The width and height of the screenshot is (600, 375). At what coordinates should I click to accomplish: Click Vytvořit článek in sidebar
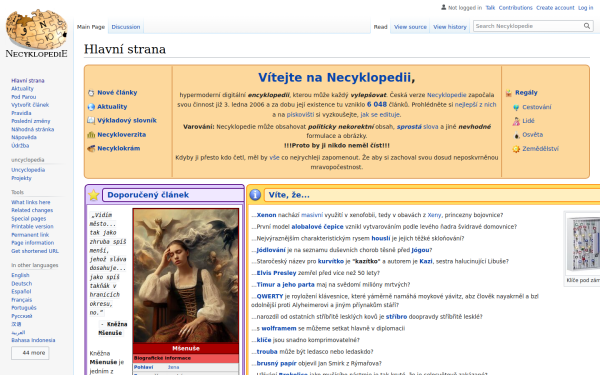click(x=30, y=105)
